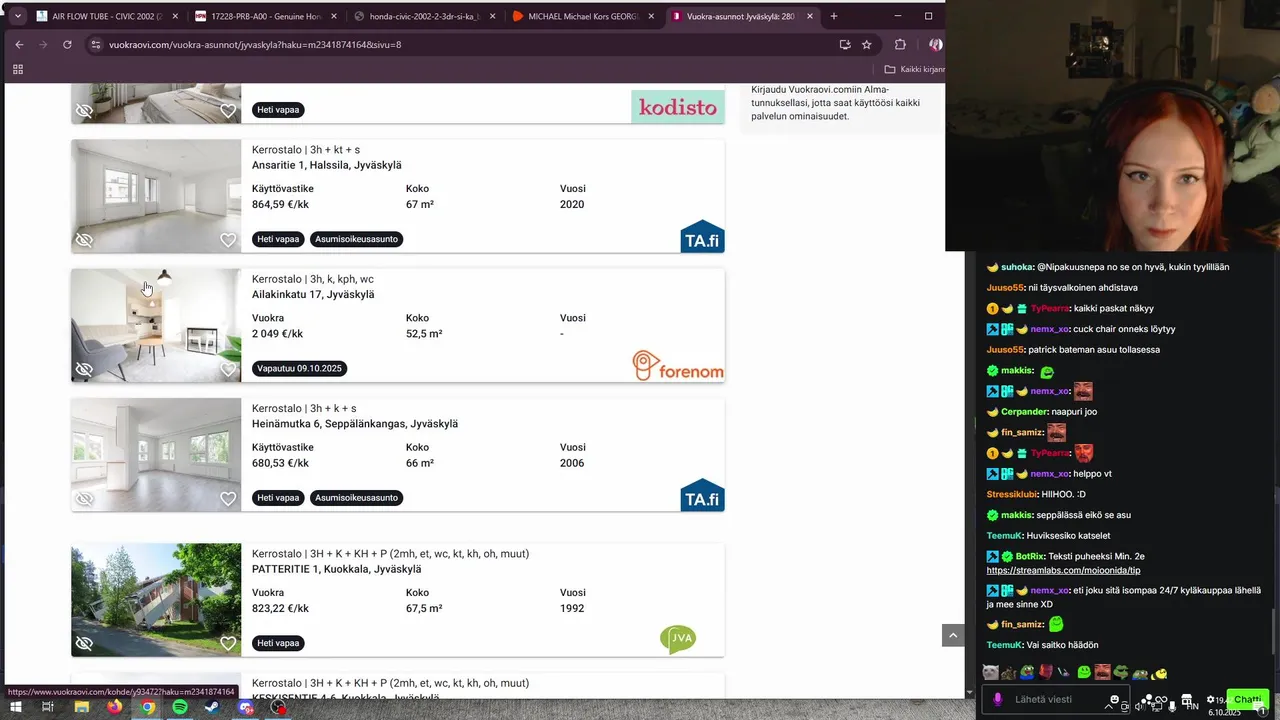This screenshot has height=720, width=1280.
Task: Open the Heinämutka 6, Seppälänkangas listing title
Action: pyautogui.click(x=355, y=424)
